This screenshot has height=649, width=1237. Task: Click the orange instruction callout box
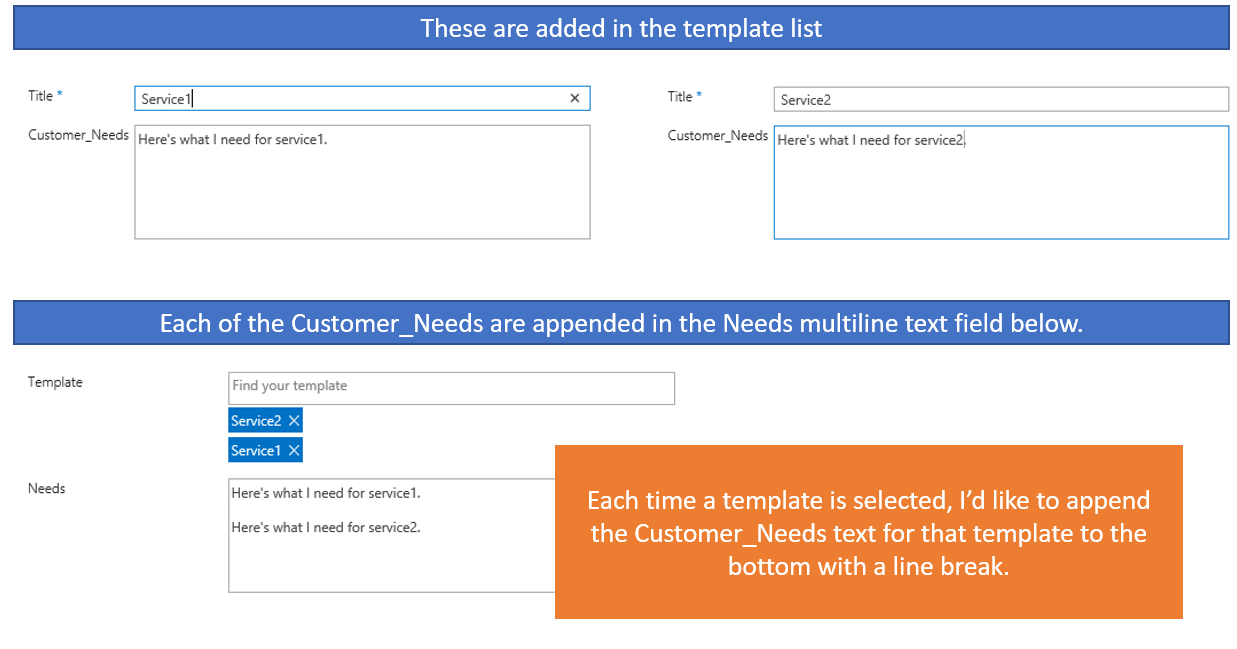[x=869, y=532]
